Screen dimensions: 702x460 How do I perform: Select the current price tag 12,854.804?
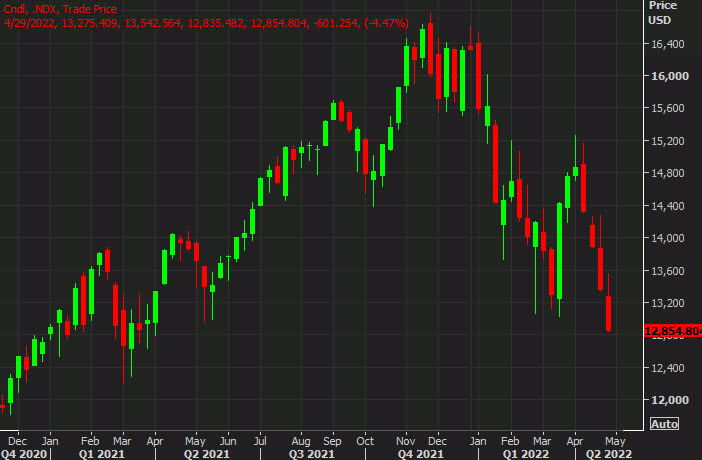click(x=672, y=332)
